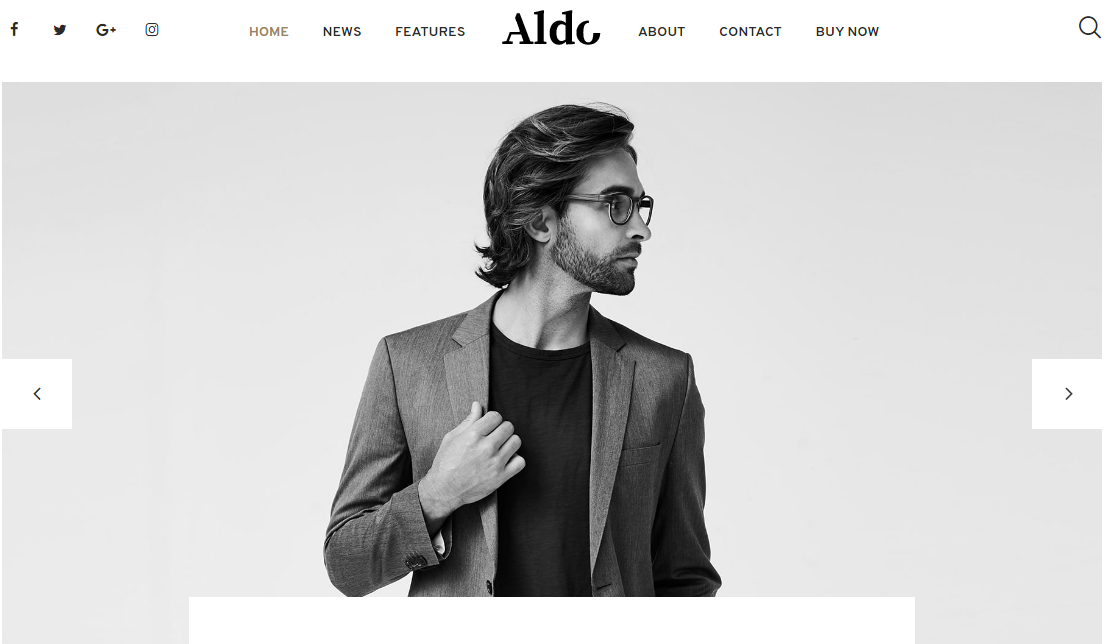Image resolution: width=1106 pixels, height=644 pixels.
Task: Click the model's black t-shirt in slide
Action: (x=542, y=458)
